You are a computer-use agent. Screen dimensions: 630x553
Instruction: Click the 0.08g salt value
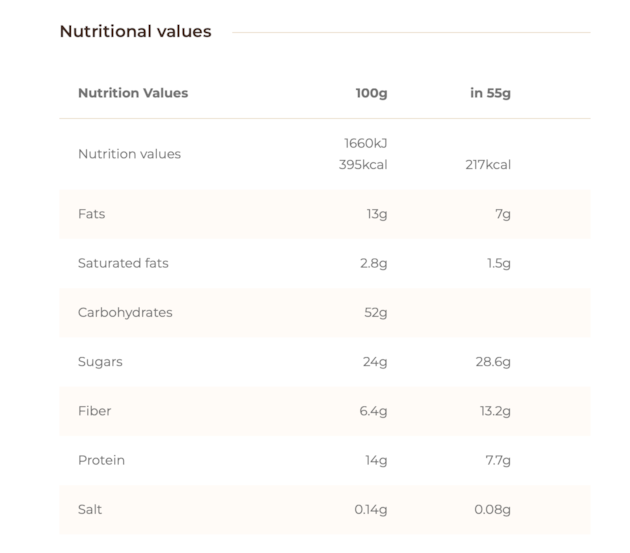tap(492, 510)
